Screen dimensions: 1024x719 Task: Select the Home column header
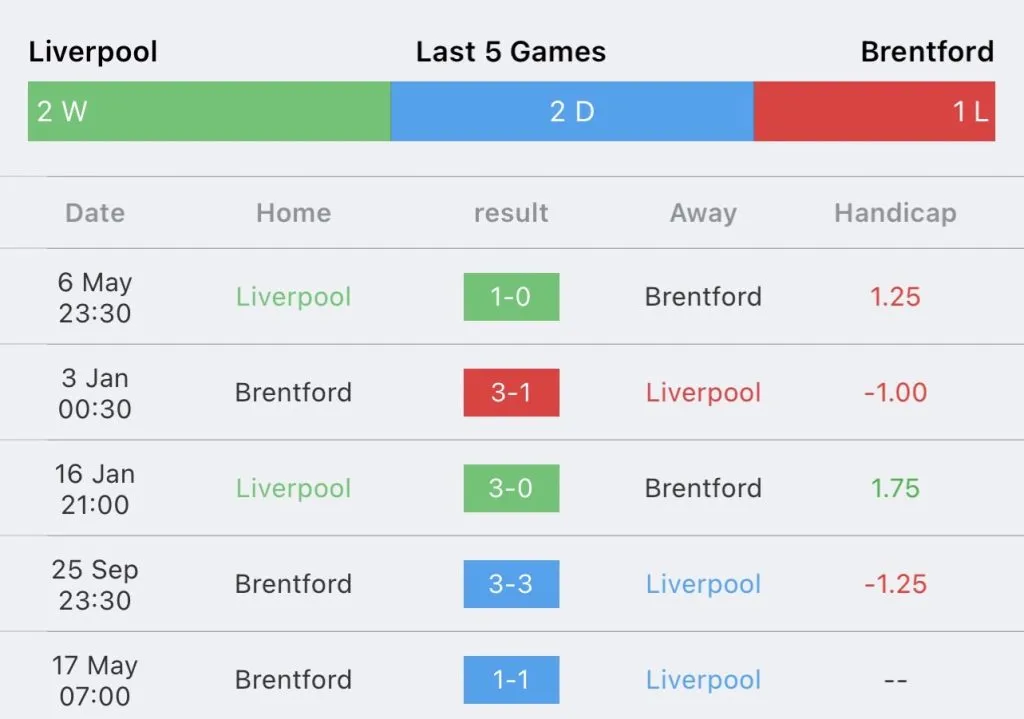293,213
